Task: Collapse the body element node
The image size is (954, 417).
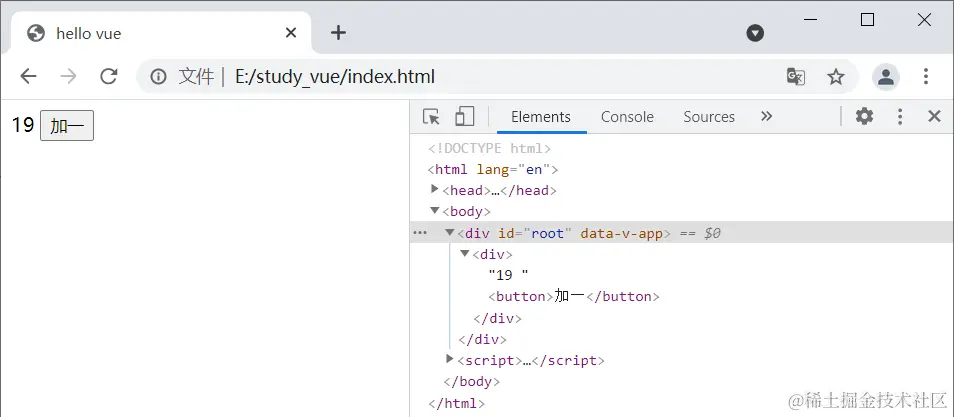Action: pos(434,211)
